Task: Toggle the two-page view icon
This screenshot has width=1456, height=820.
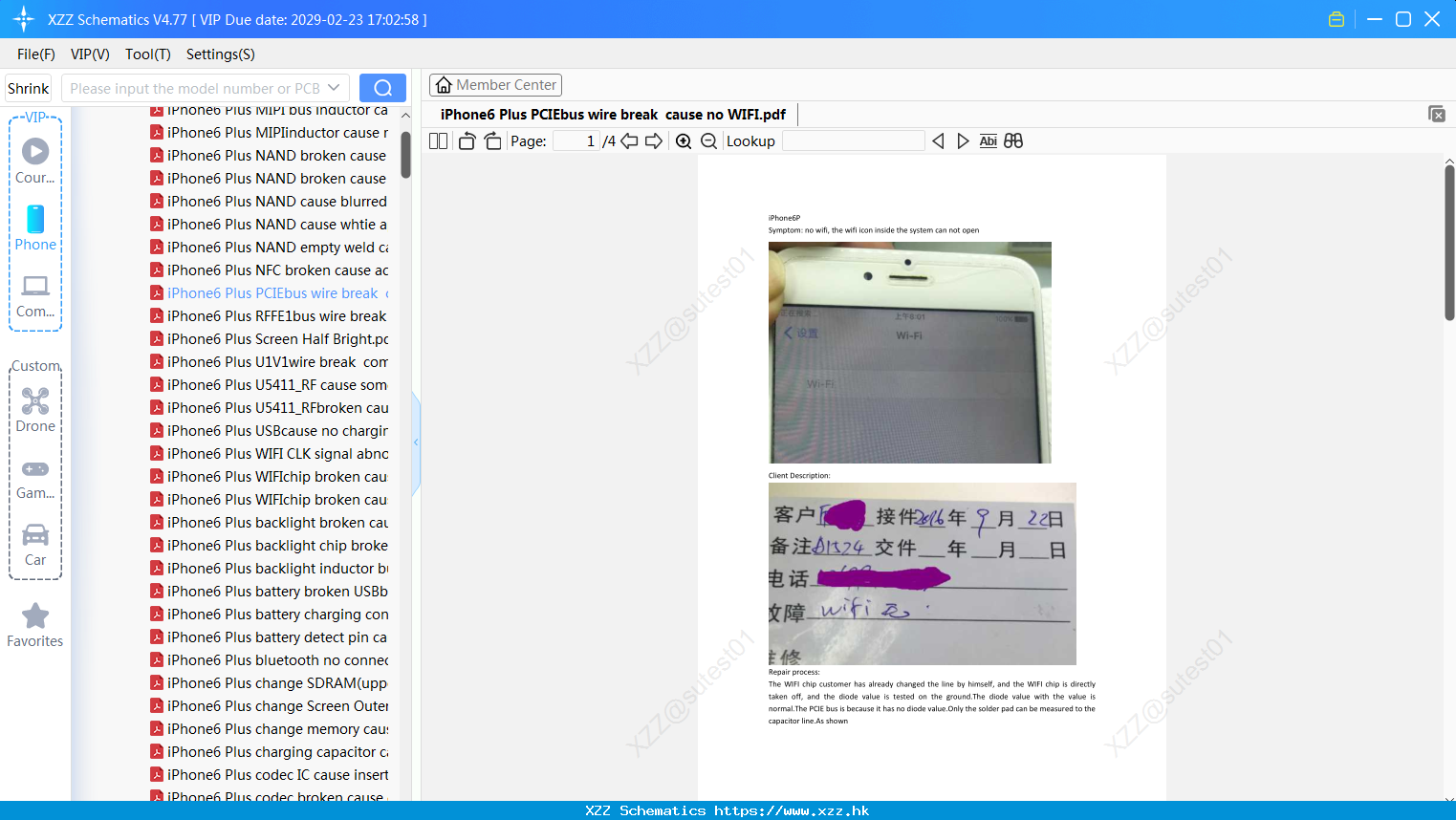Action: 439,141
